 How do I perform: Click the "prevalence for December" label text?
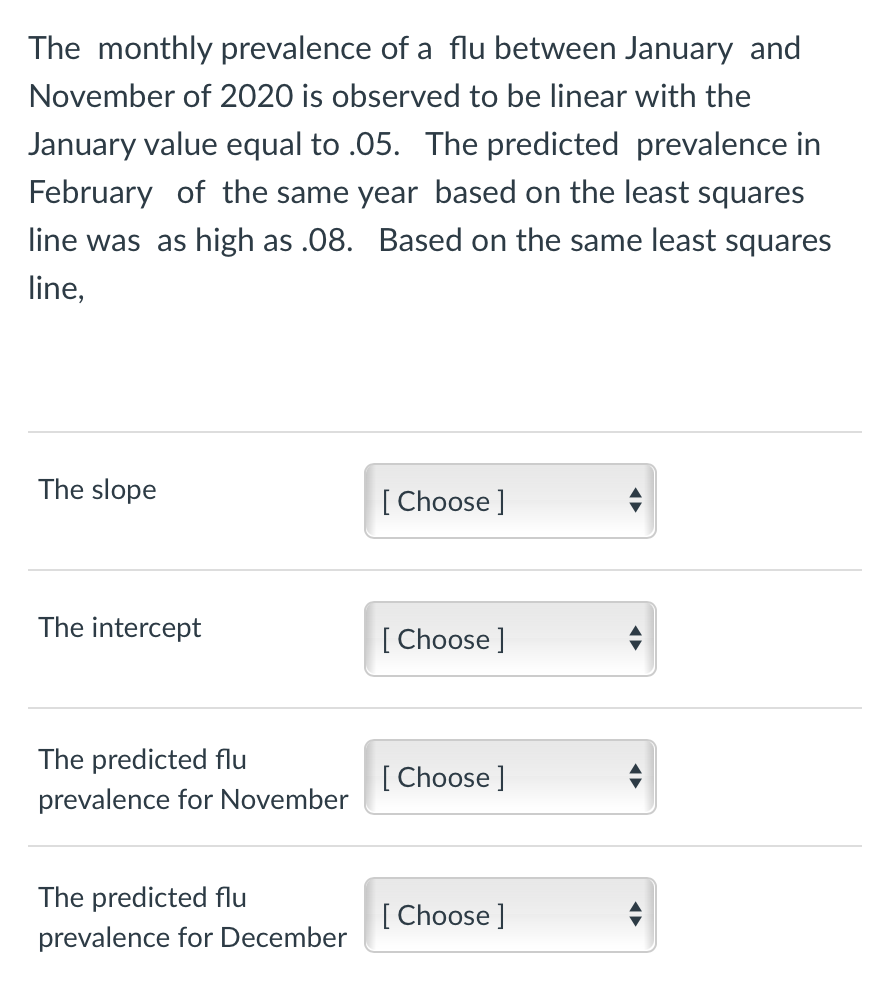tap(192, 938)
